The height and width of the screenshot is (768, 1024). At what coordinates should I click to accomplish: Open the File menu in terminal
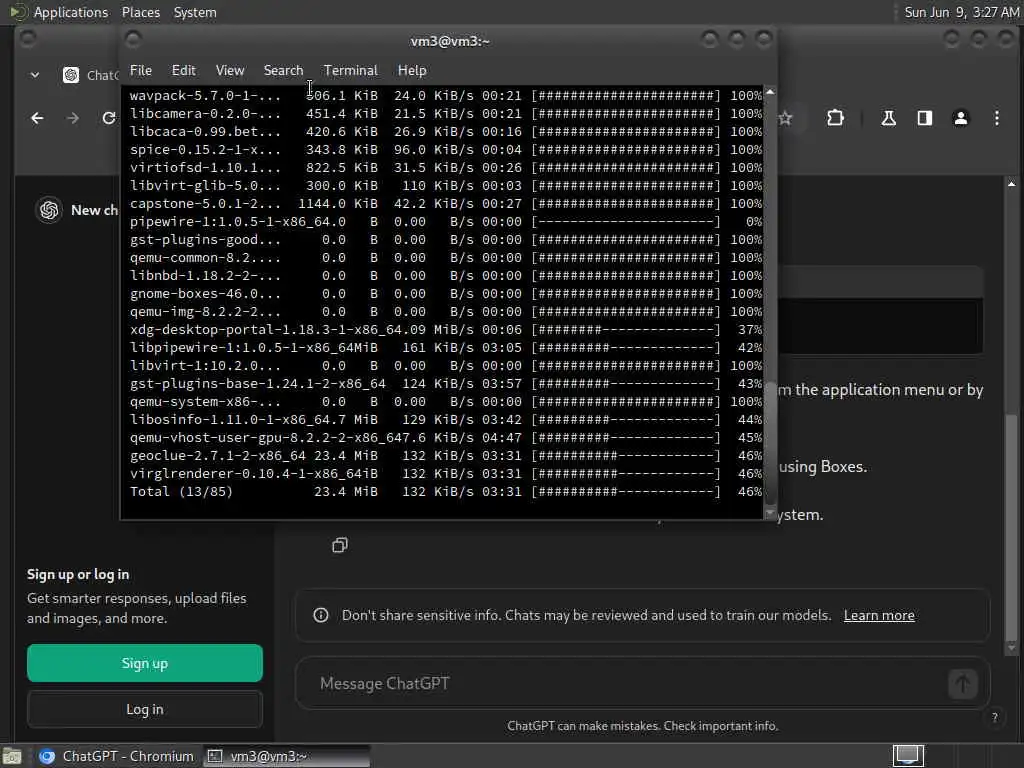[140, 70]
